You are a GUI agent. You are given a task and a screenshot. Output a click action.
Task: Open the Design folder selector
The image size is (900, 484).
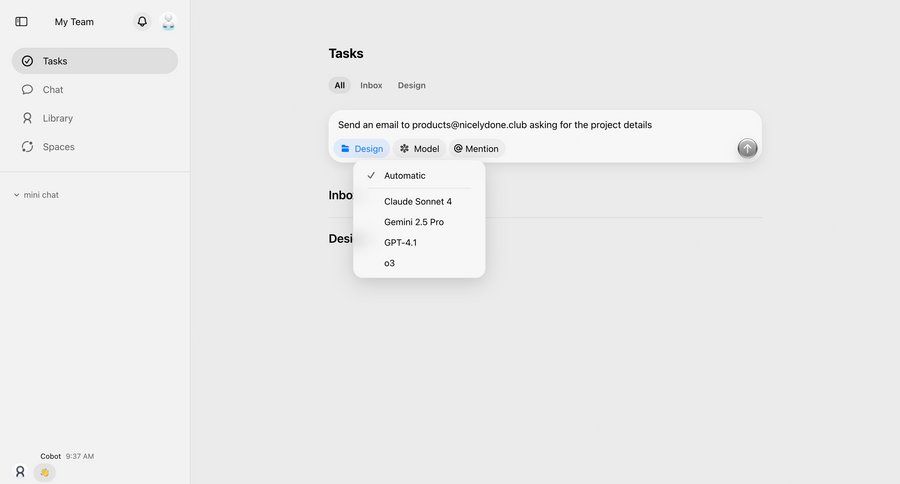click(x=362, y=149)
